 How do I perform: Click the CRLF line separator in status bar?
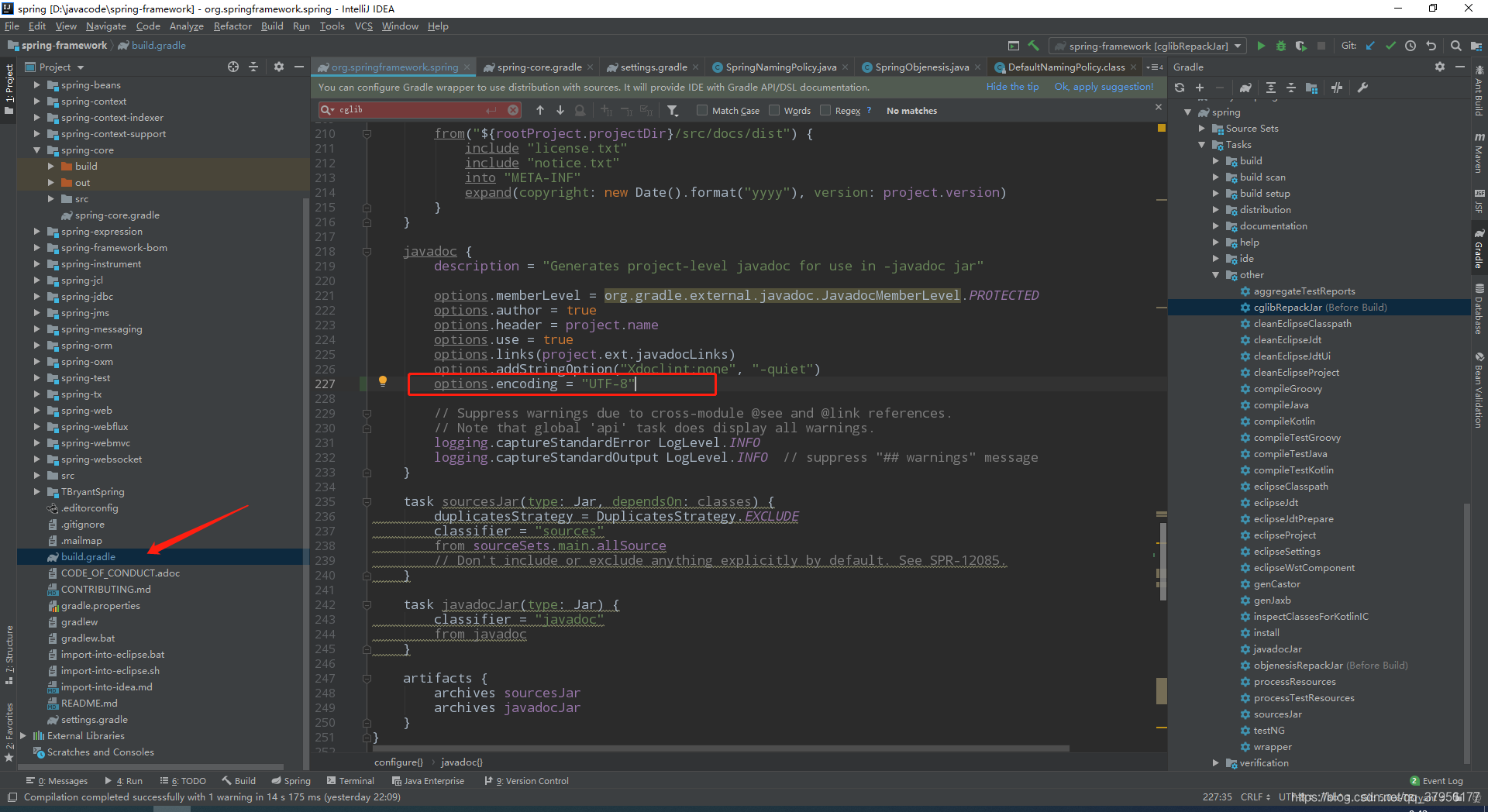pos(1255,797)
